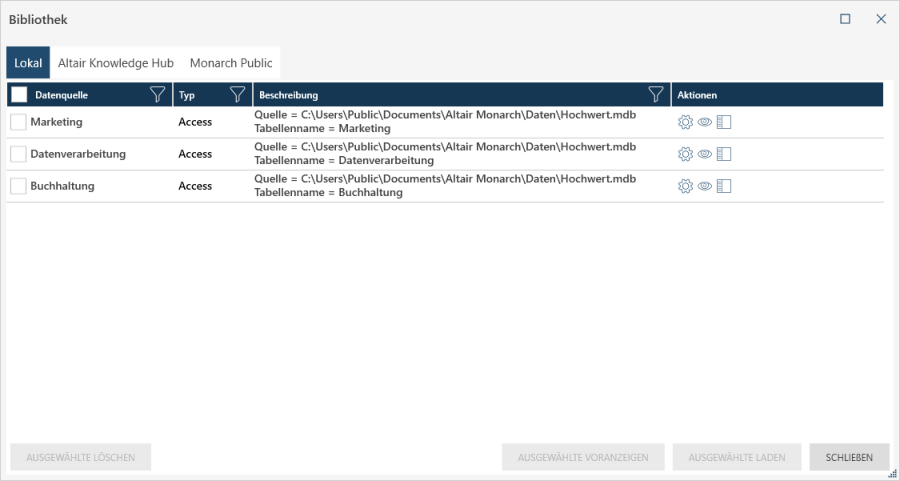Screen dimensions: 900x481
Task: Click the Schließen button
Action: 849,458
